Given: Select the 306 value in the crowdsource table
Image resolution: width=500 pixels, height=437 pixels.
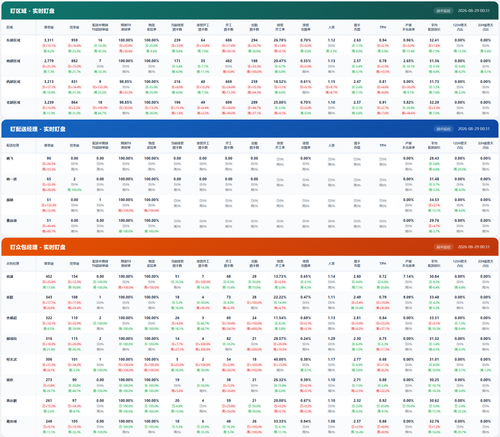Looking at the screenshot, I should [49, 359].
